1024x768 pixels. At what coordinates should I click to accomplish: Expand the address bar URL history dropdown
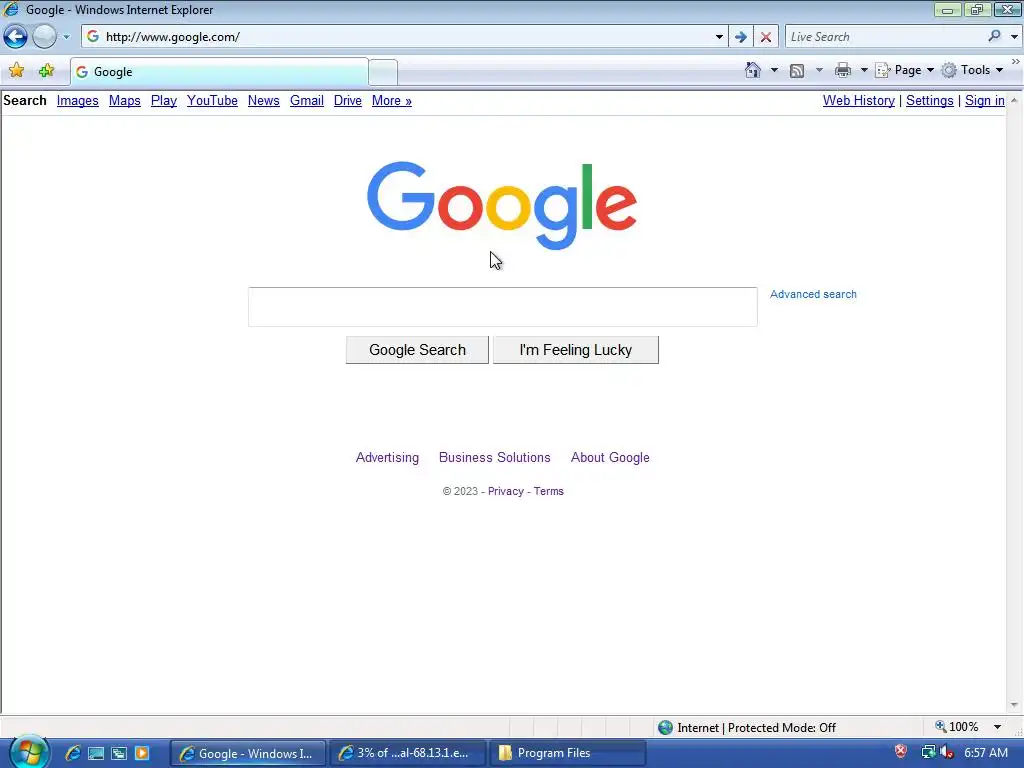[x=719, y=37]
